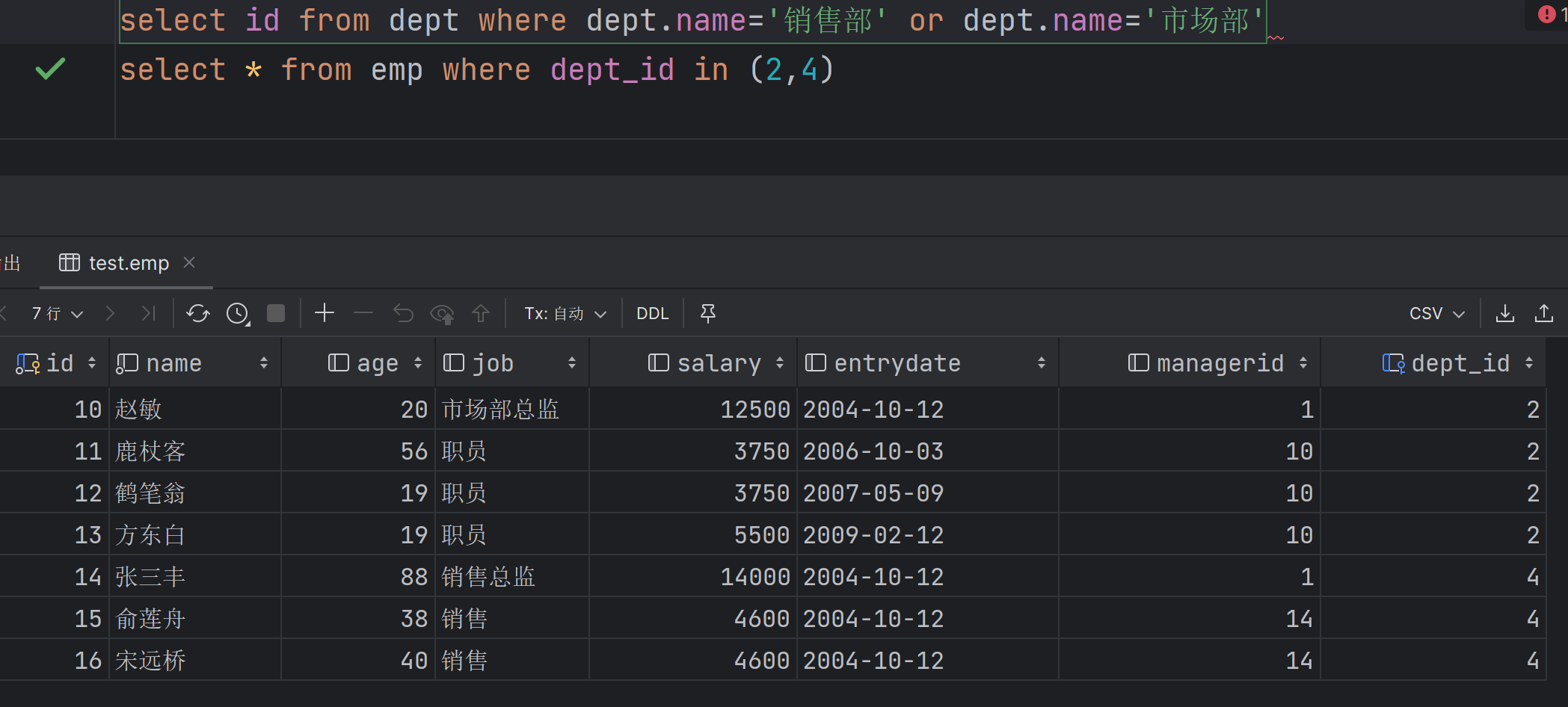1568x707 pixels.
Task: Click the entrydate cell 2006-10-03
Action: coord(928,451)
